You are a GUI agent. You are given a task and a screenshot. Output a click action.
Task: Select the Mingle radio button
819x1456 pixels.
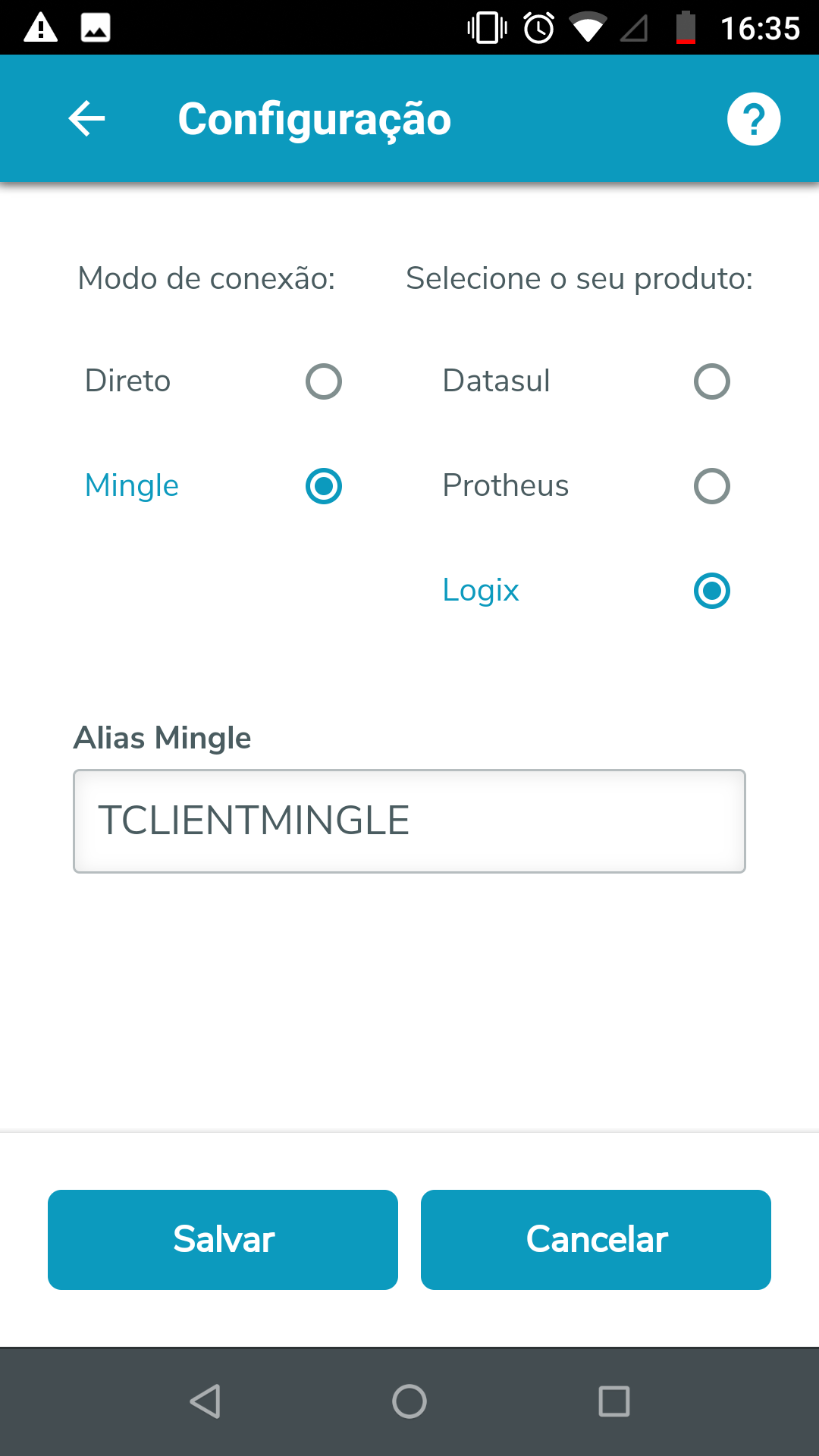(323, 486)
